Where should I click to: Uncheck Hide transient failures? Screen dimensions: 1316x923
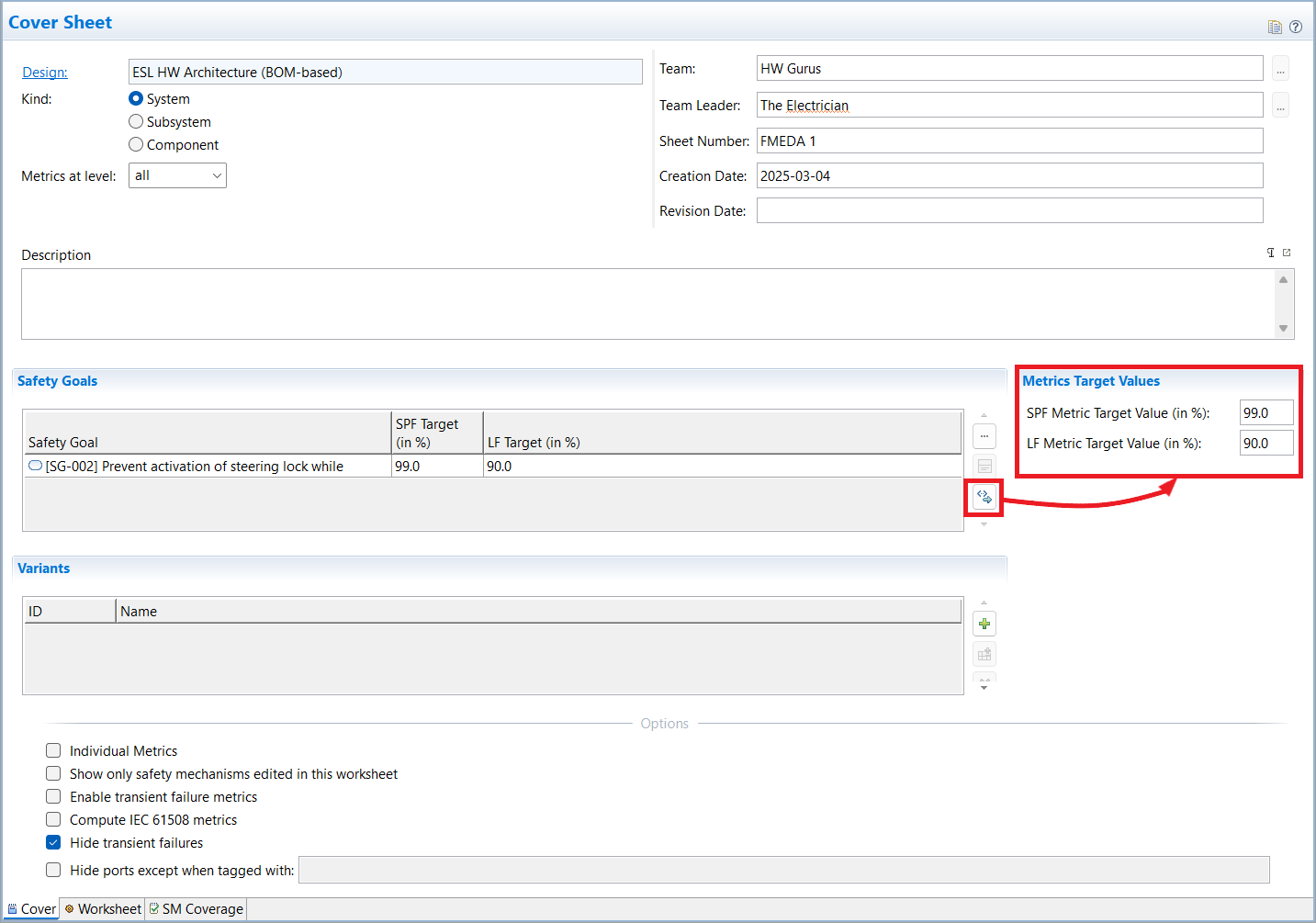tap(53, 843)
